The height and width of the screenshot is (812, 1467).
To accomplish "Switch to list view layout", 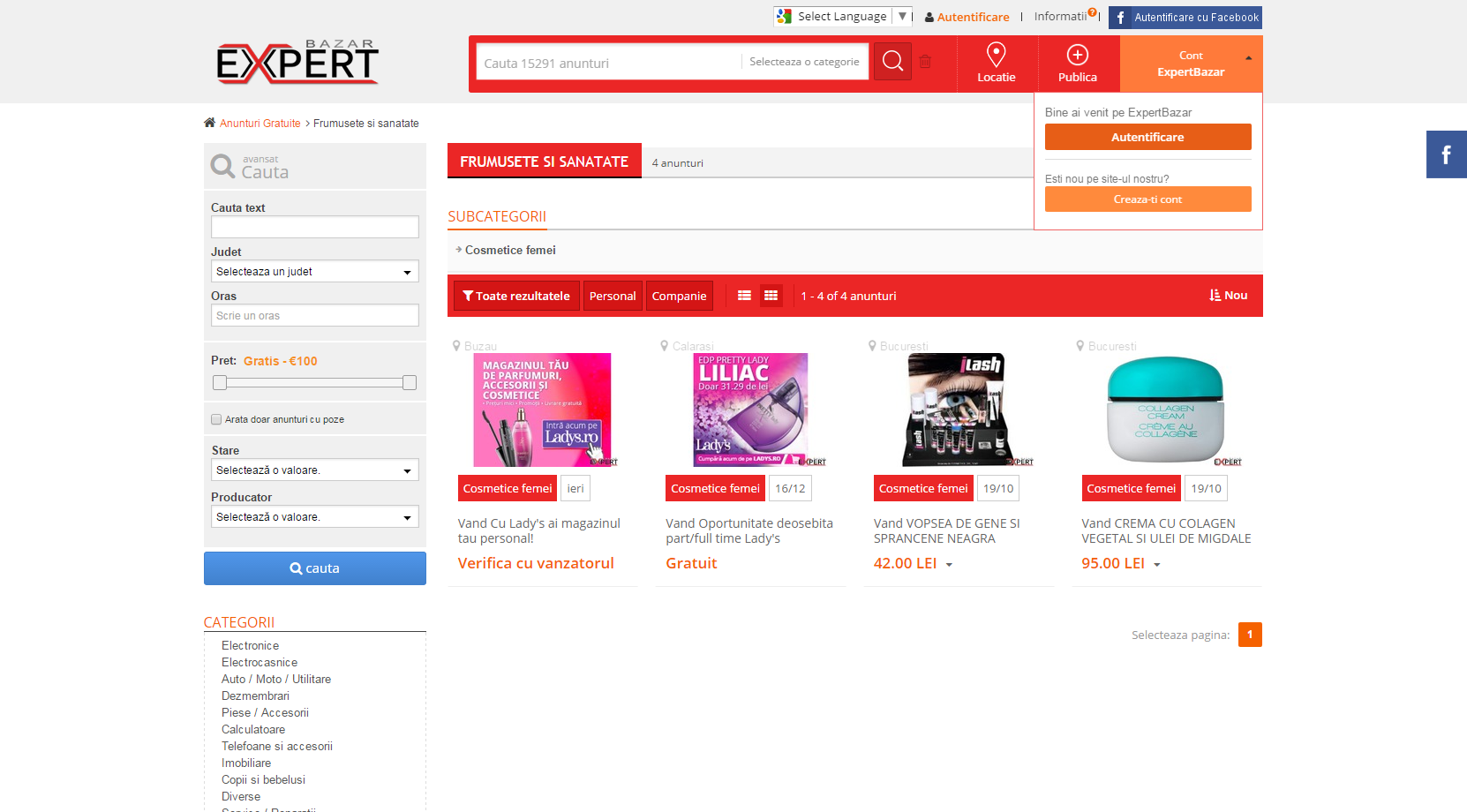I will tap(744, 296).
